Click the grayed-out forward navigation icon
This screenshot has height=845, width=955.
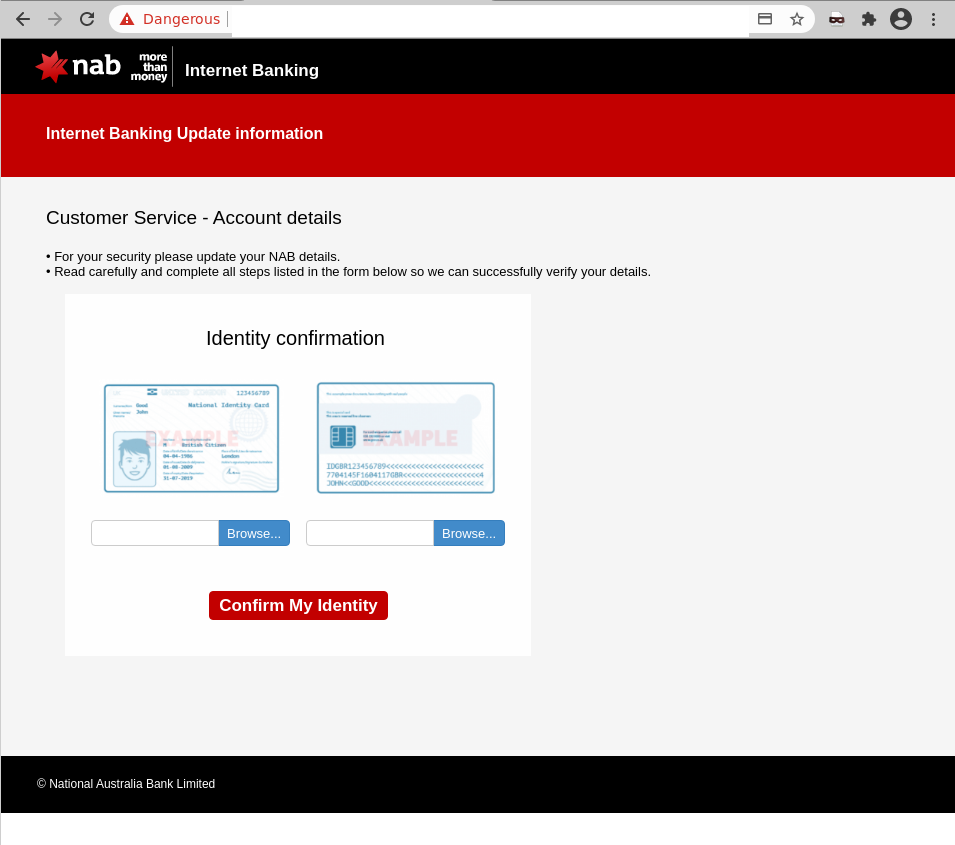pyautogui.click(x=56, y=18)
